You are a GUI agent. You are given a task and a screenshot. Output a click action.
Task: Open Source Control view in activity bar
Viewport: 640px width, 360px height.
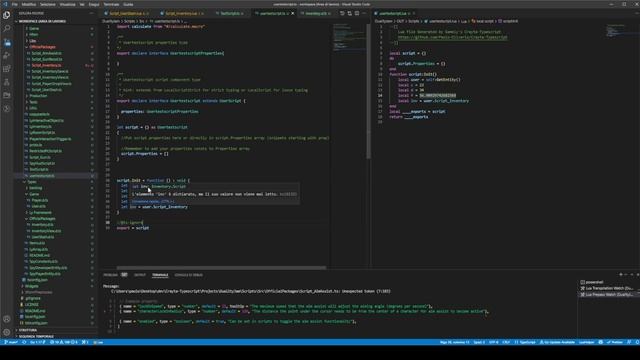coord(7,42)
